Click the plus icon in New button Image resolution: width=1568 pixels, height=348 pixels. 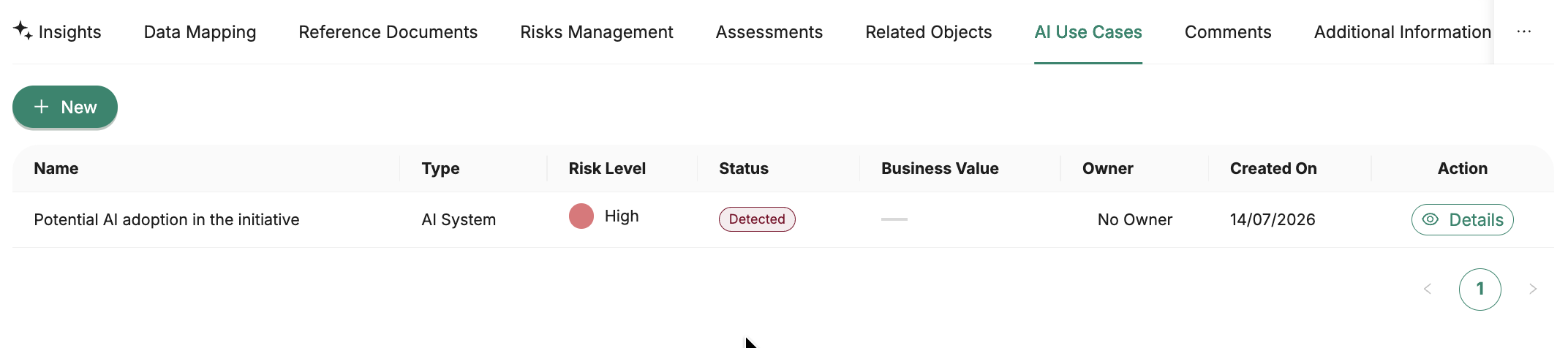tap(42, 107)
